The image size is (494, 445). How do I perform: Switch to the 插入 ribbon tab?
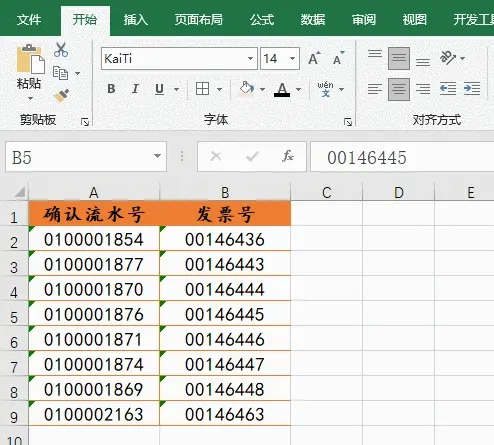(135, 20)
